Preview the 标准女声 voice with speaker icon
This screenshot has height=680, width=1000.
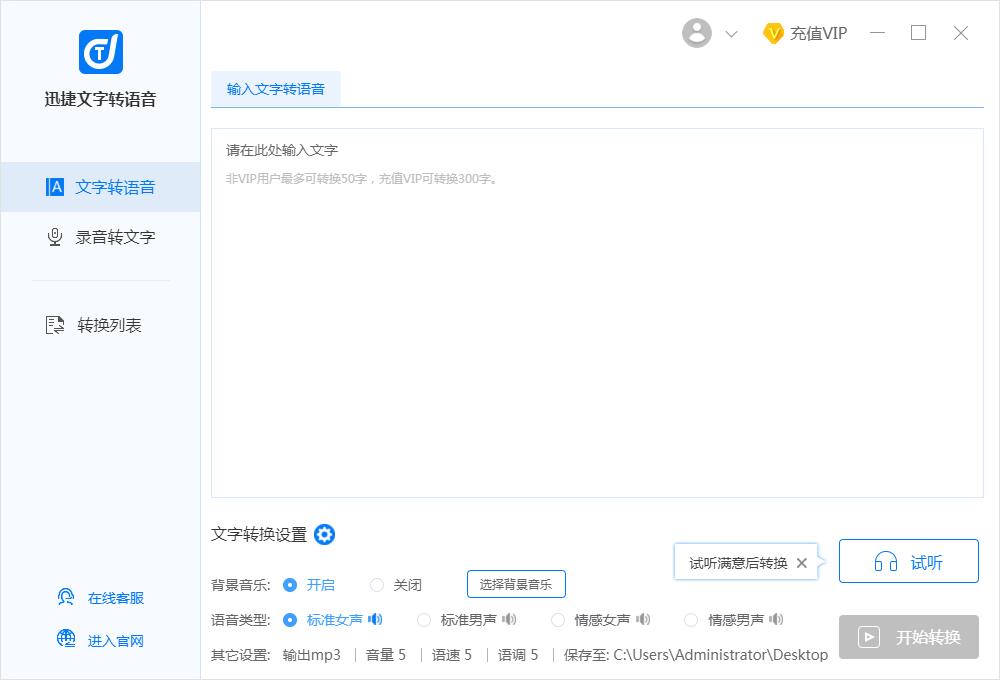(374, 619)
